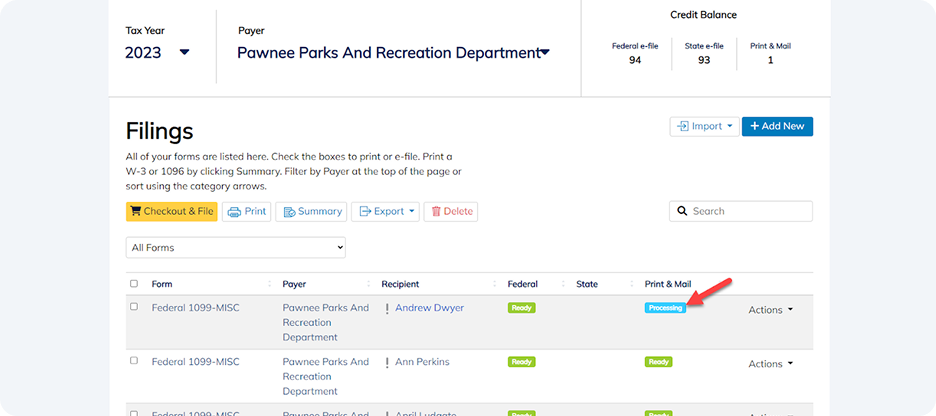Click the Processing status badge for Andrew Dwyer

coord(666,308)
